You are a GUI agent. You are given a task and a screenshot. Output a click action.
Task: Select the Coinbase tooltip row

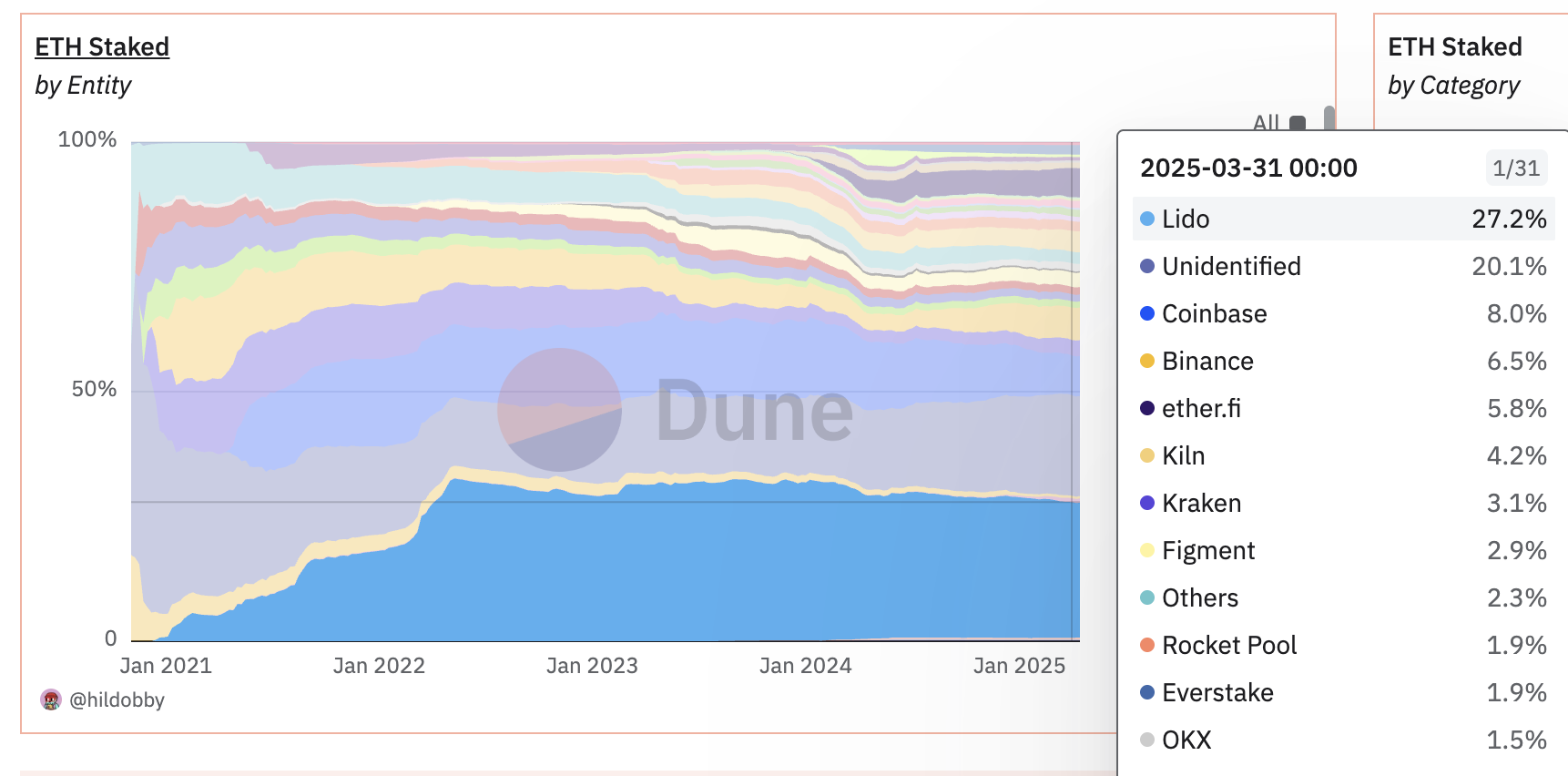coord(1343,313)
